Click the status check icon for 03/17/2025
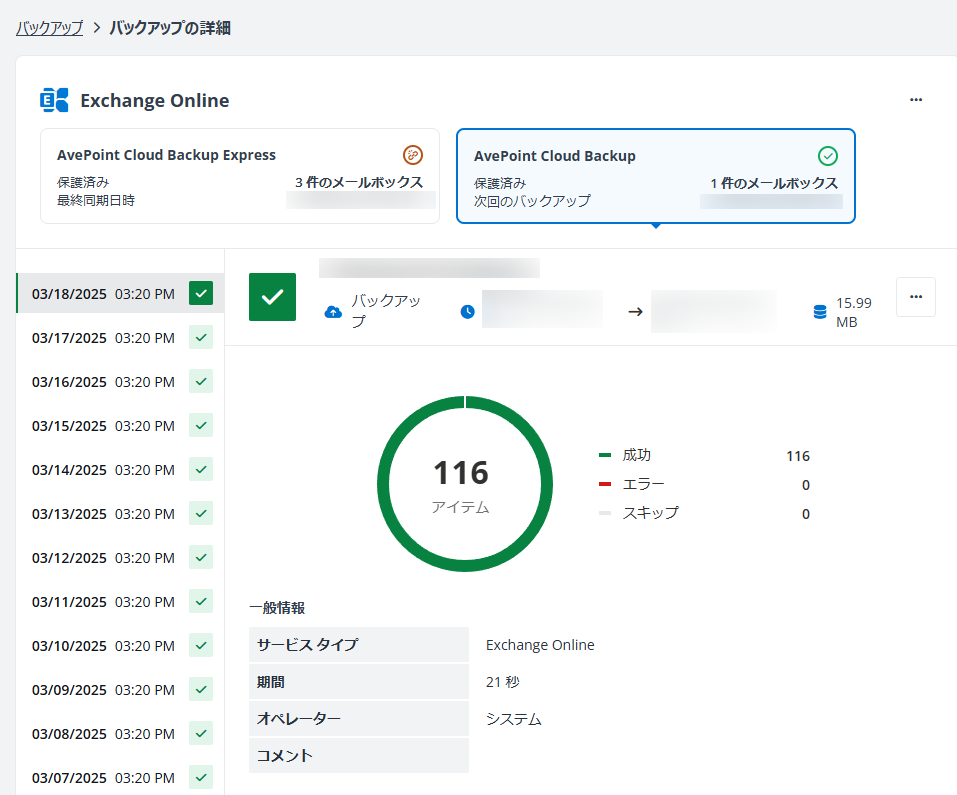The width and height of the screenshot is (957, 795). click(201, 337)
